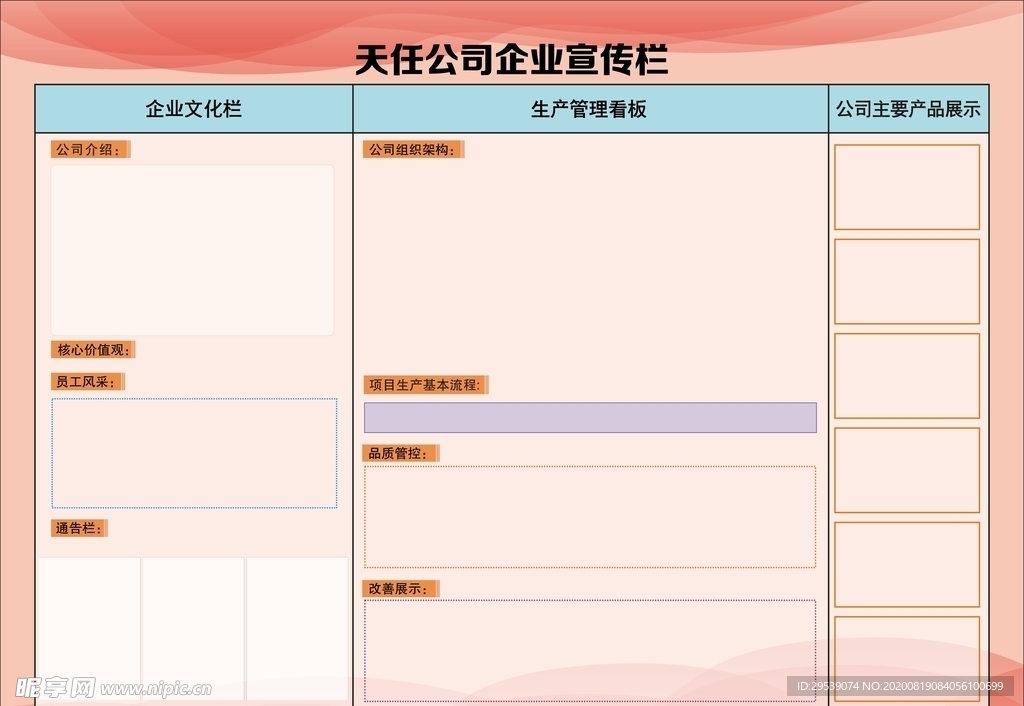The height and width of the screenshot is (706, 1024).
Task: Select the white box under 公司介绍
Action: coord(193,250)
